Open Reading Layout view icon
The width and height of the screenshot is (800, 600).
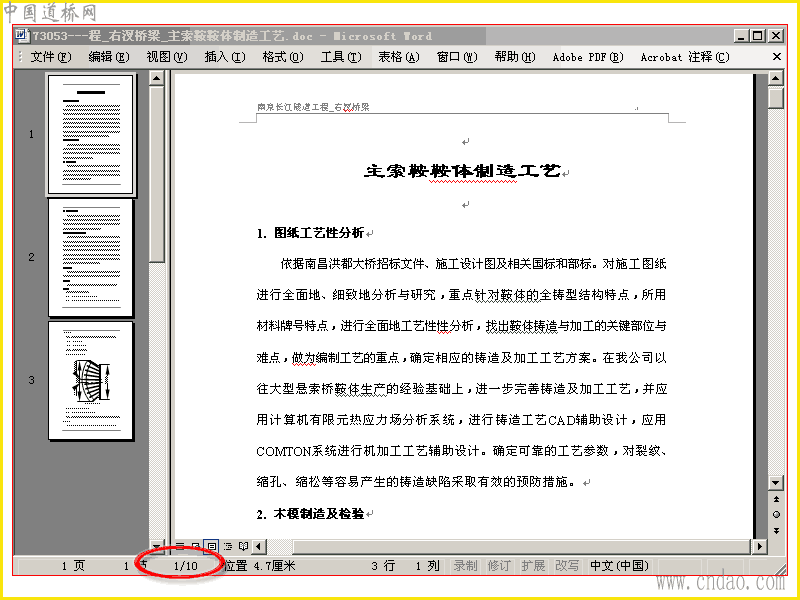point(243,546)
